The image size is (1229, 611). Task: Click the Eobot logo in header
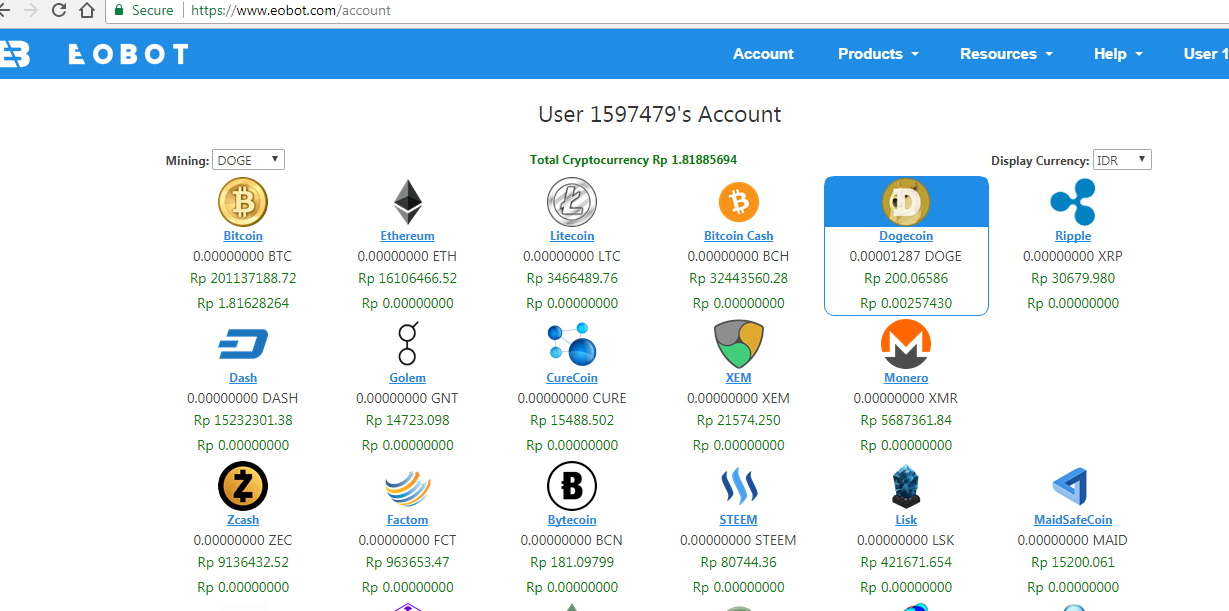coord(15,54)
